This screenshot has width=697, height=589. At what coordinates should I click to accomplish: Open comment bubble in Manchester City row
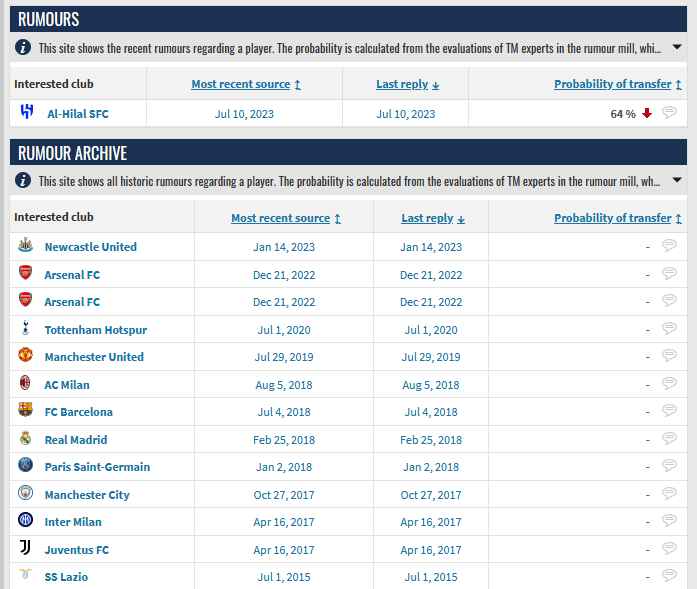(669, 493)
